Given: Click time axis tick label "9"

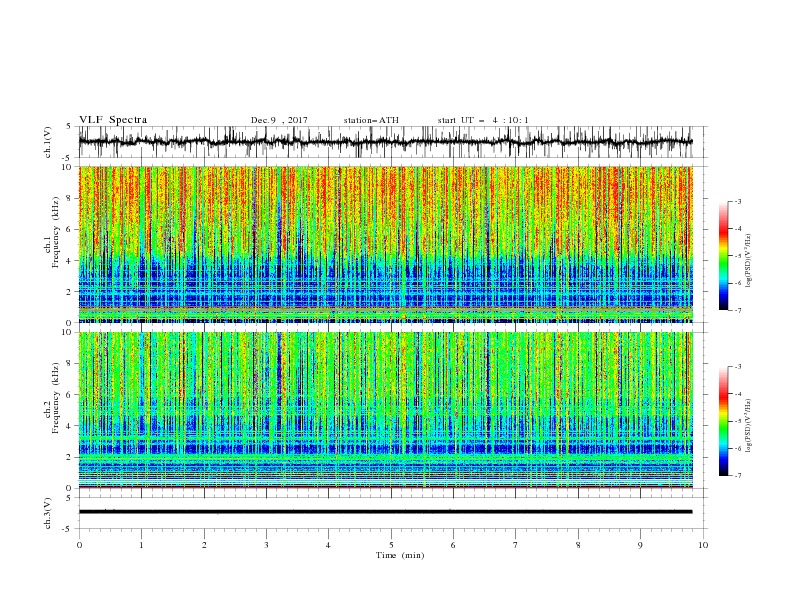Looking at the screenshot, I should click(640, 545).
